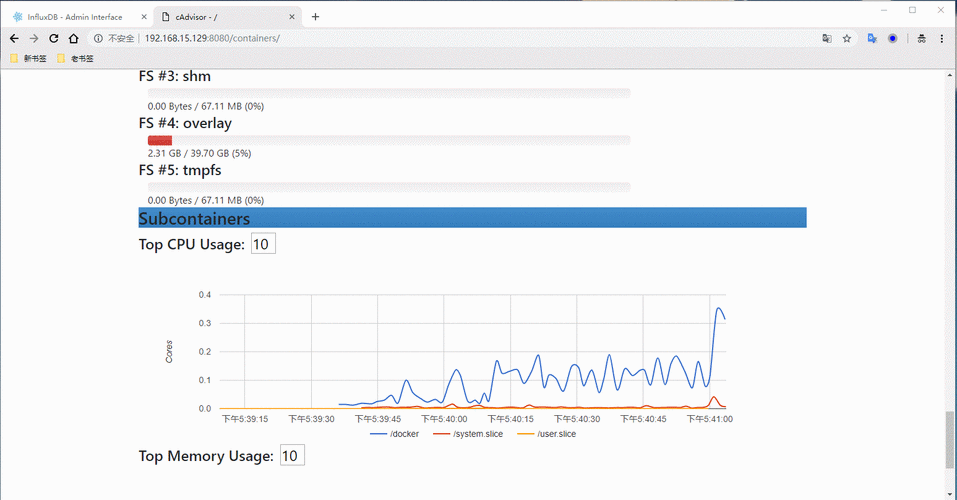Select the cAdvisor - / tab
957x500 pixels.
coord(228,17)
